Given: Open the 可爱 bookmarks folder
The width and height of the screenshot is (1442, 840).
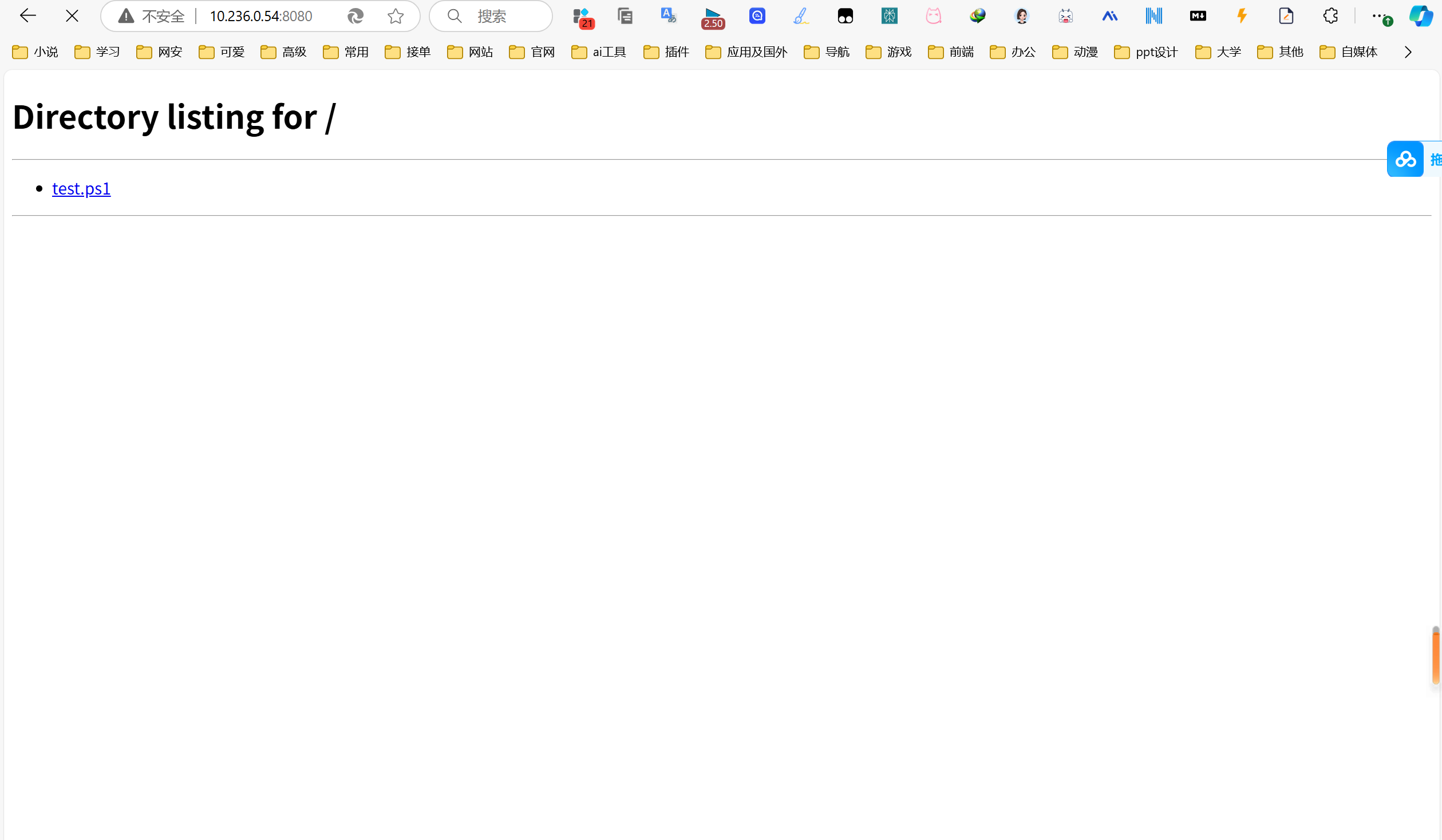Looking at the screenshot, I should click(222, 52).
